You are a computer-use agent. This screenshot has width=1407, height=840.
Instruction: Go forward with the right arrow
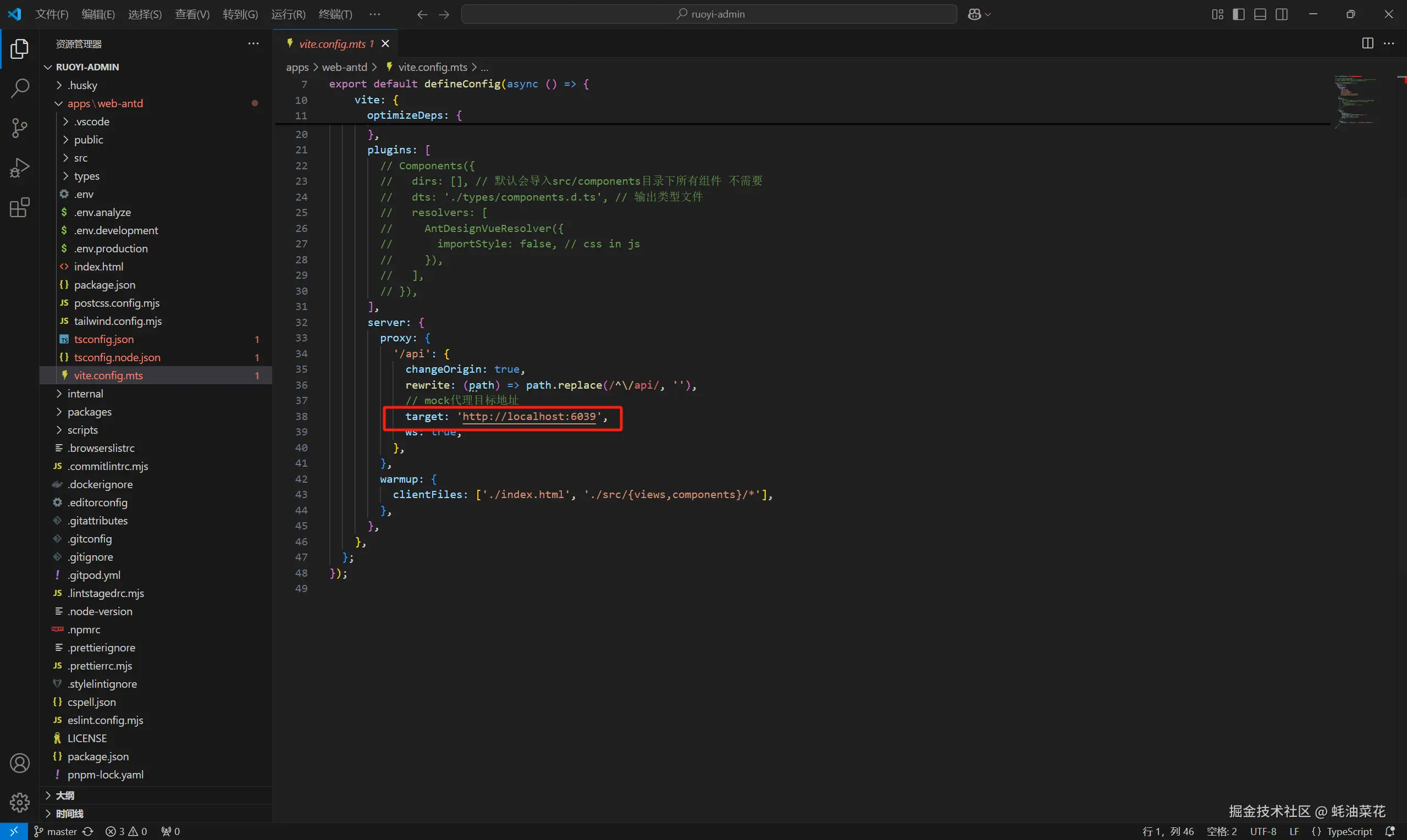(x=444, y=14)
